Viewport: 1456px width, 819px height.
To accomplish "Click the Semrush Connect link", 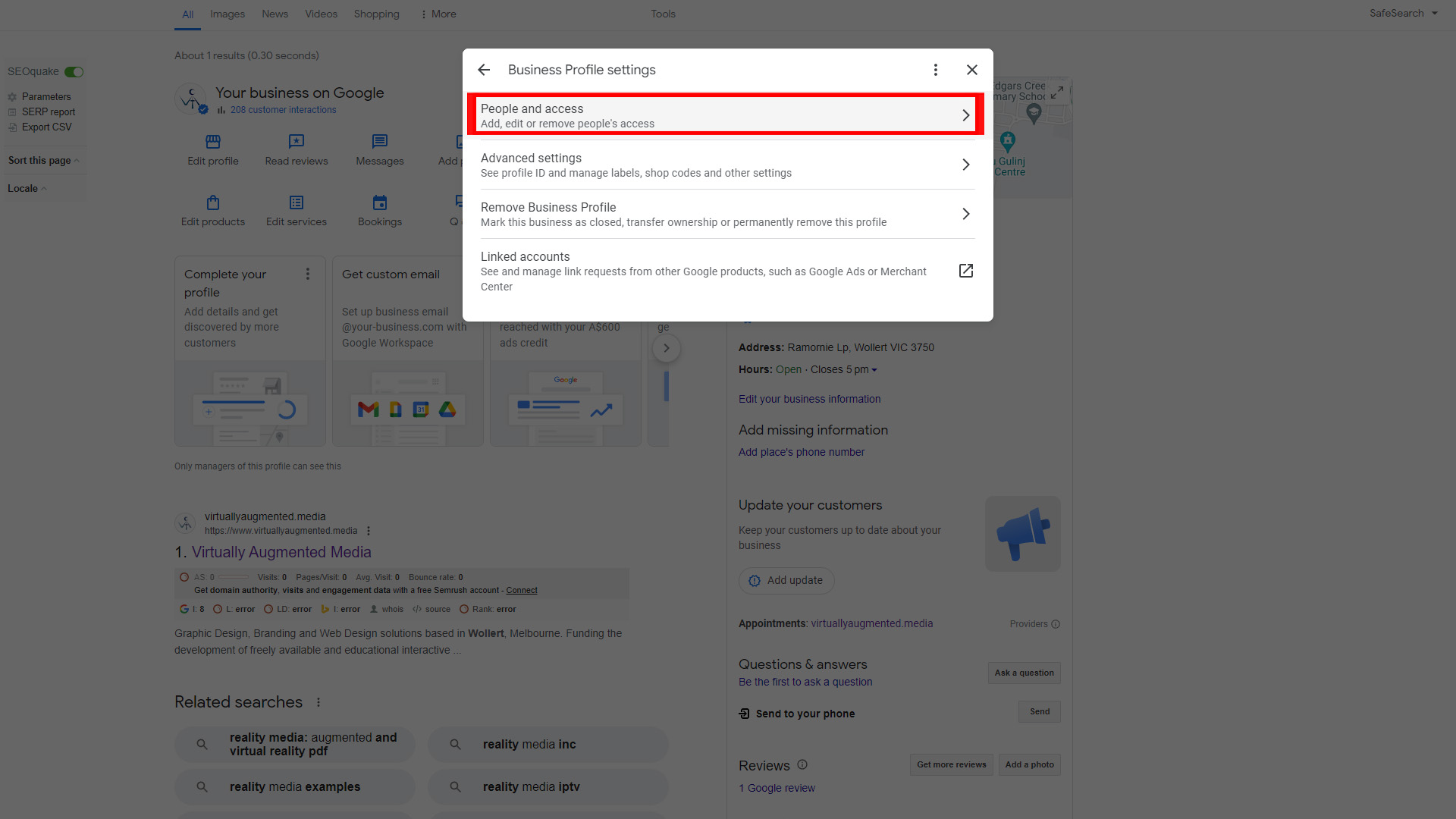I will click(x=522, y=590).
